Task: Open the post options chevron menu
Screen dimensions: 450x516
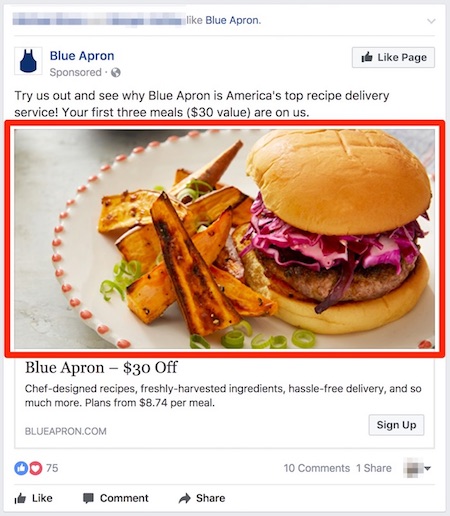Action: tap(431, 21)
